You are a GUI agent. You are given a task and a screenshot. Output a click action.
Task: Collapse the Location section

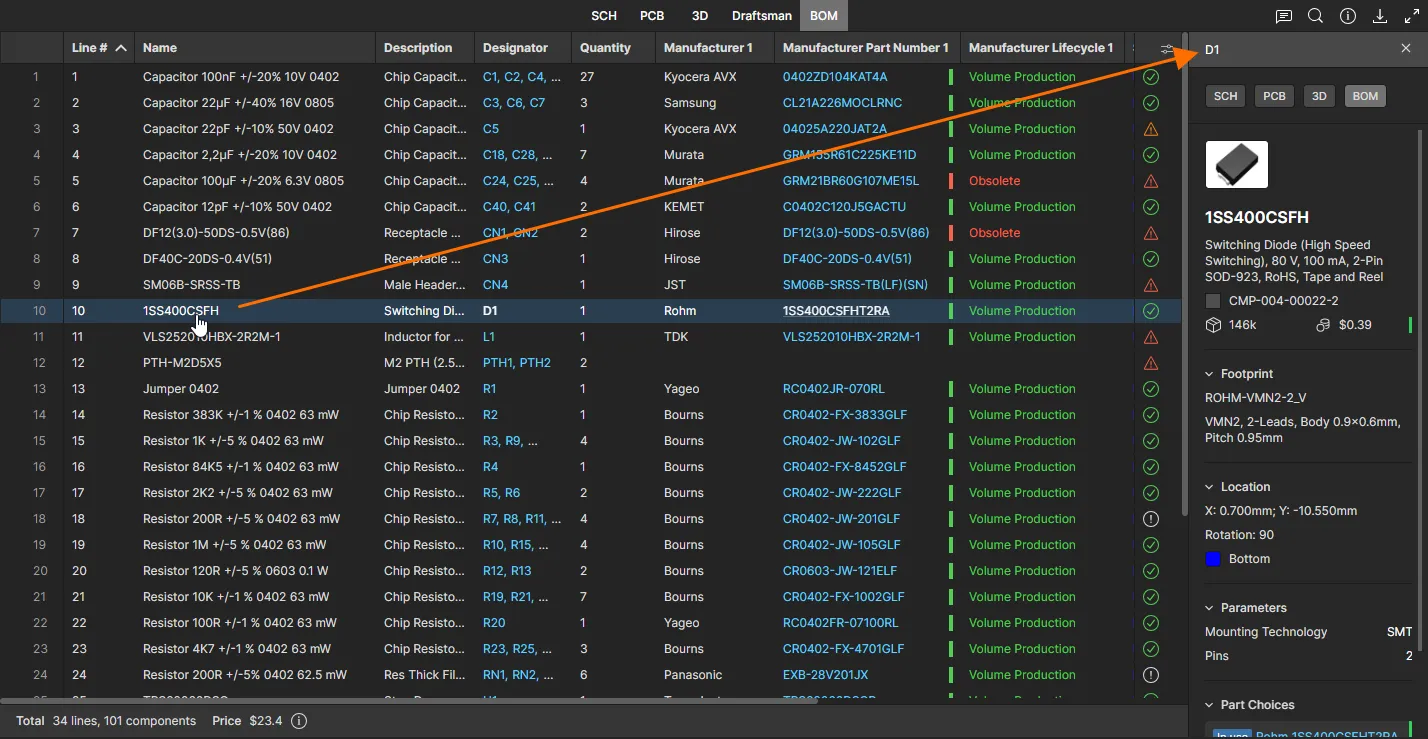tap(1210, 487)
